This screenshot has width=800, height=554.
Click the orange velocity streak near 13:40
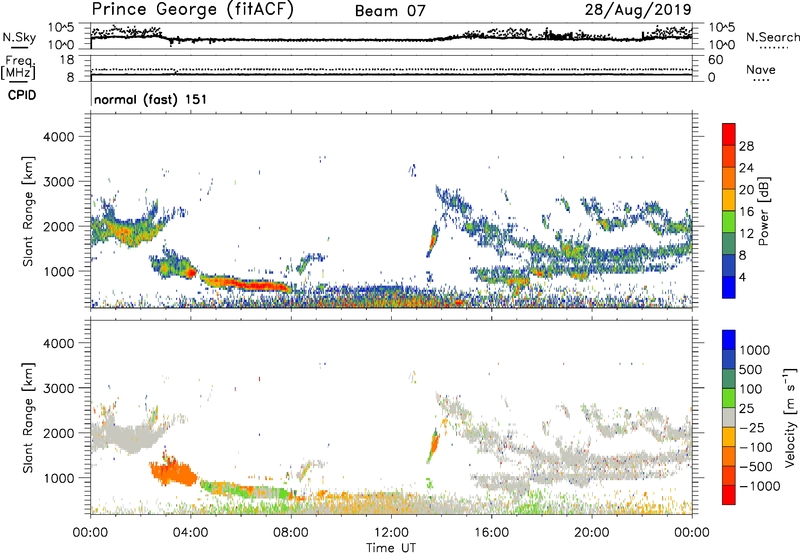[x=433, y=446]
